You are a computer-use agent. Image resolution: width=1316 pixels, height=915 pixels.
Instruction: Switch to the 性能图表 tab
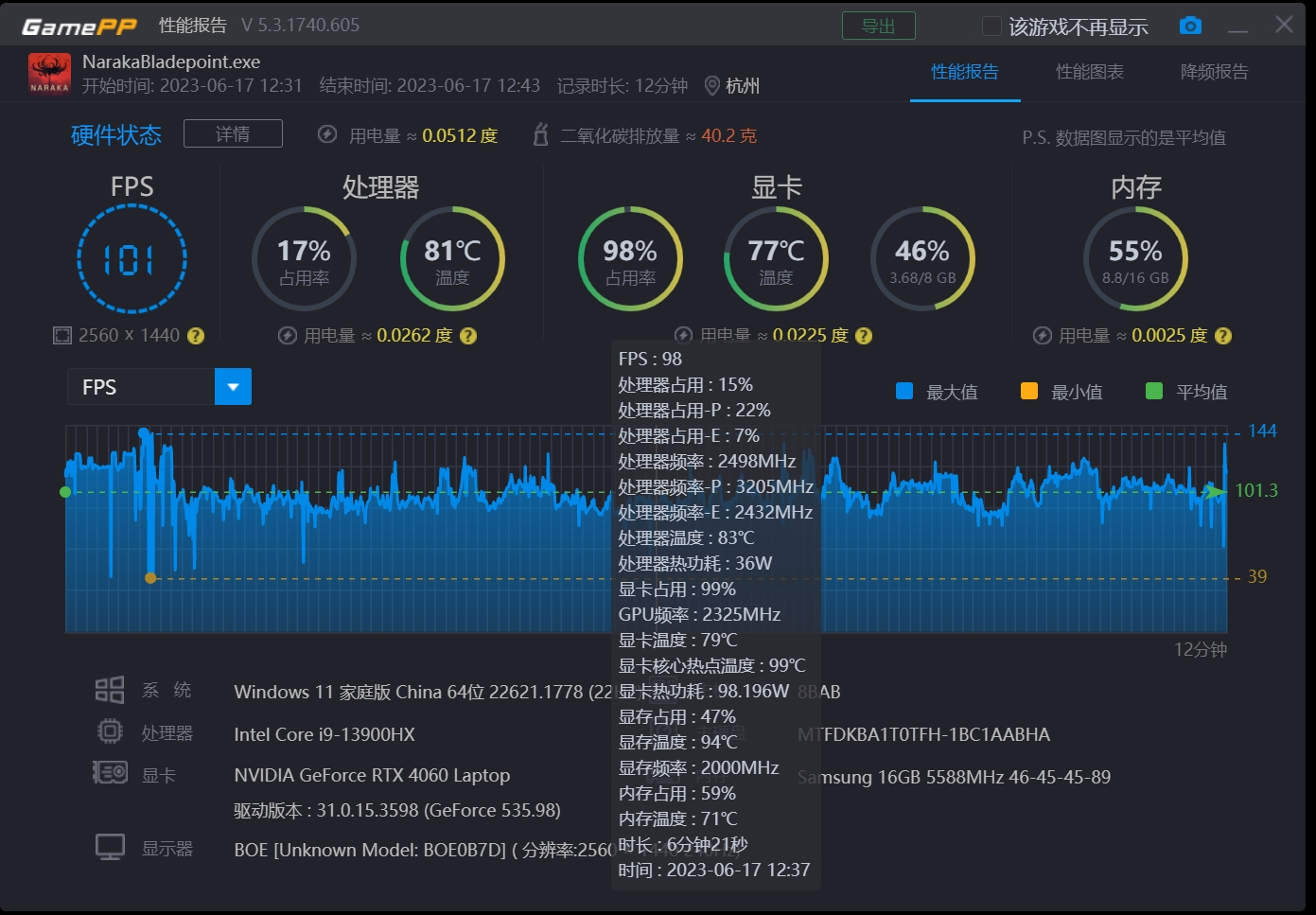pos(1091,72)
